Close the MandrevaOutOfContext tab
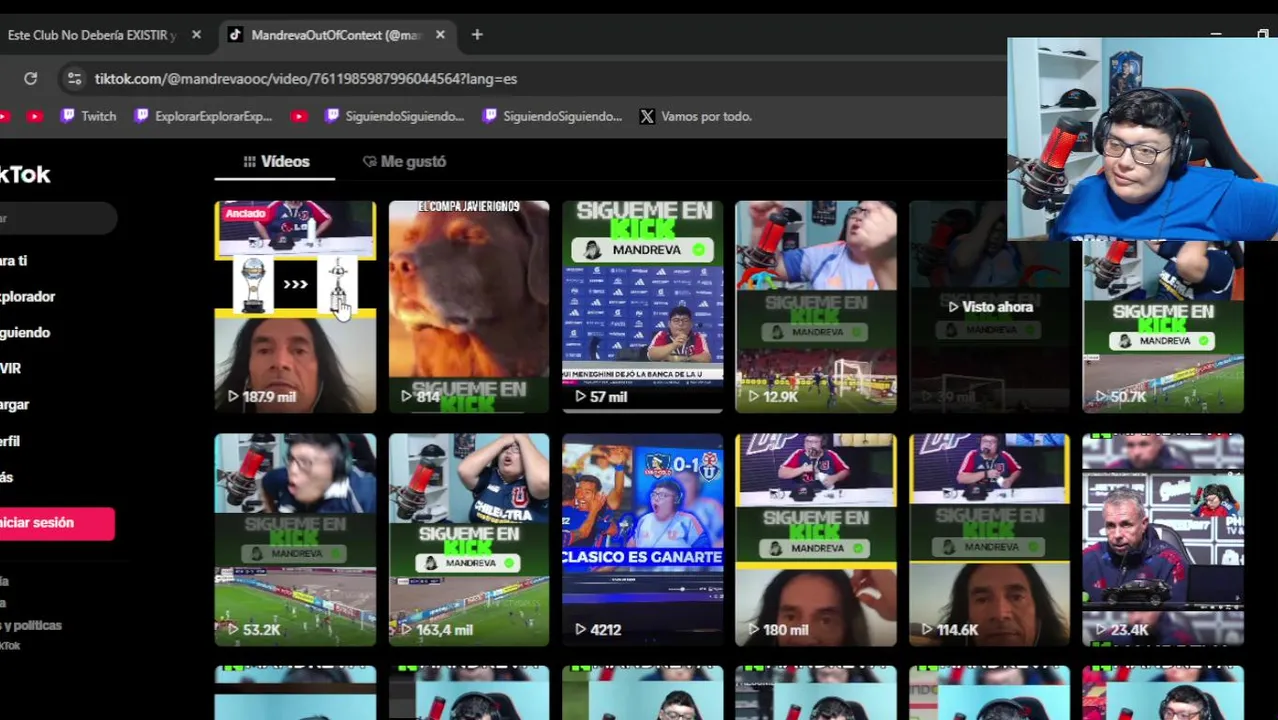Screen dimensions: 1278x720 click(440, 35)
